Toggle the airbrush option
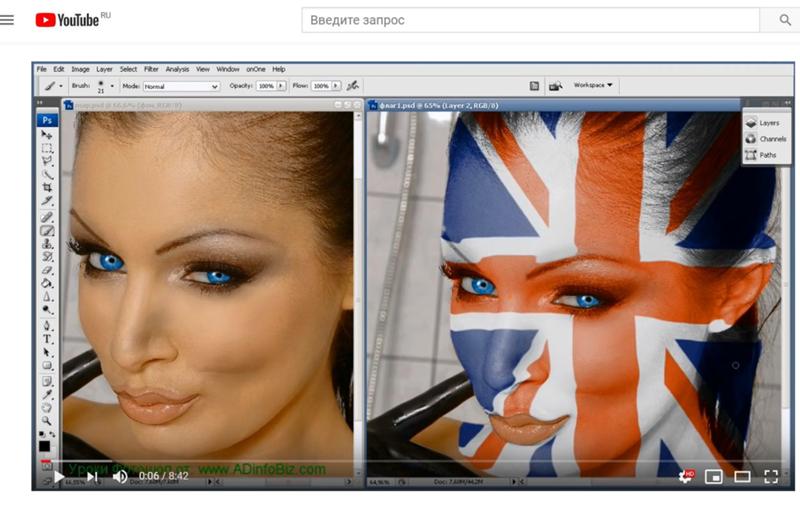 point(353,86)
